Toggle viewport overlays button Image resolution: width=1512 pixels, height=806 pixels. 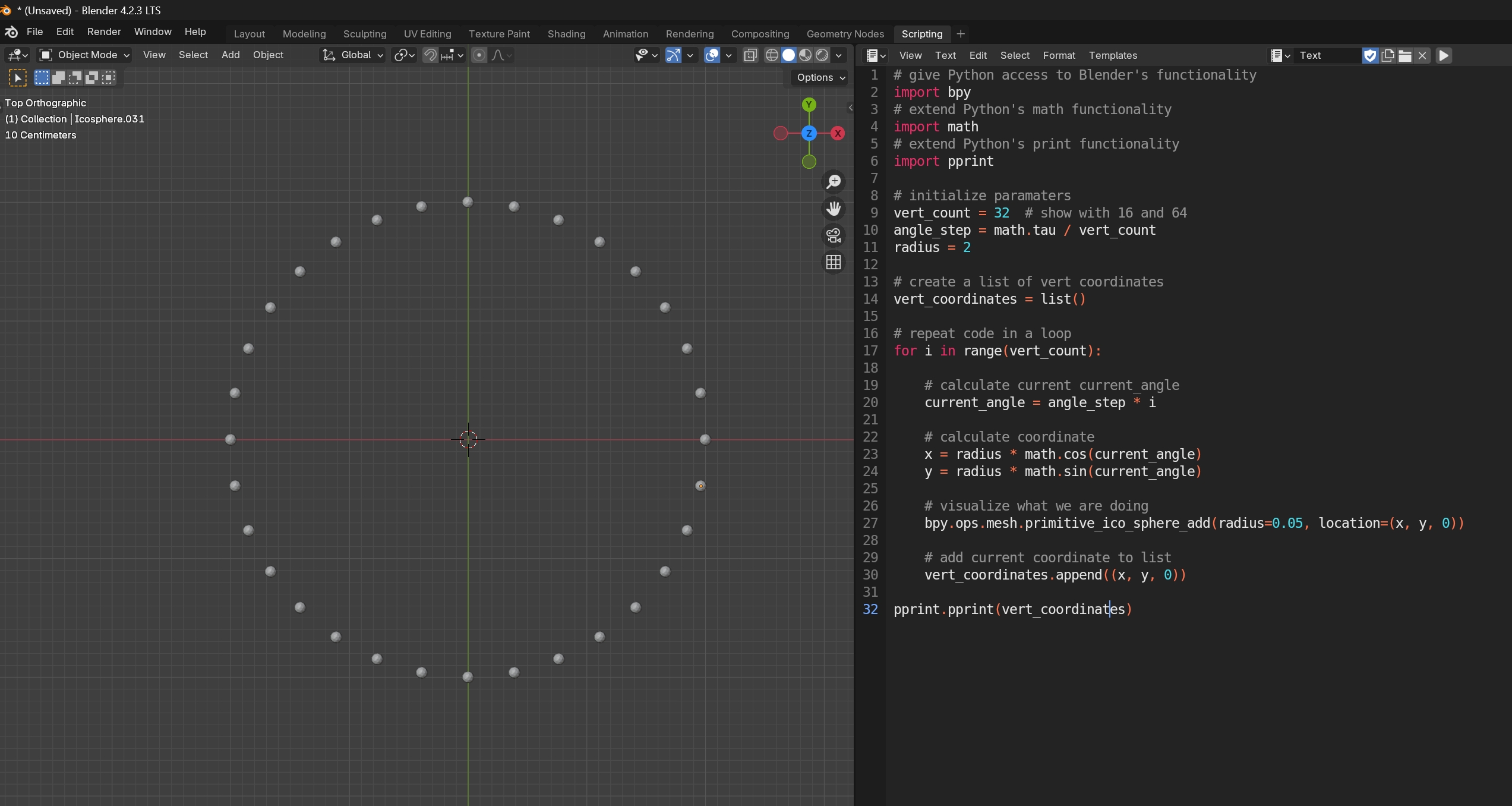pyautogui.click(x=712, y=55)
